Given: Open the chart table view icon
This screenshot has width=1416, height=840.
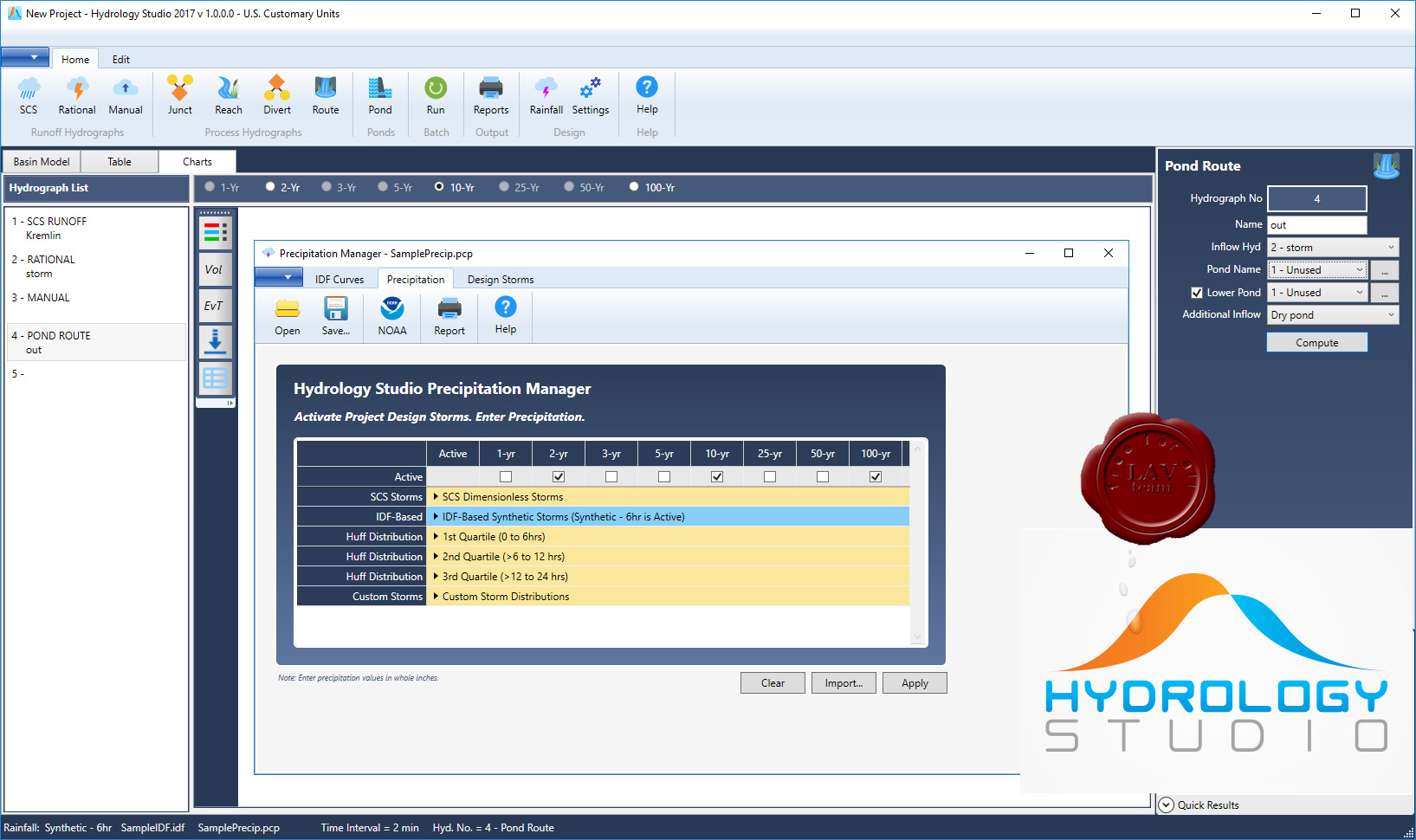Looking at the screenshot, I should tap(215, 378).
